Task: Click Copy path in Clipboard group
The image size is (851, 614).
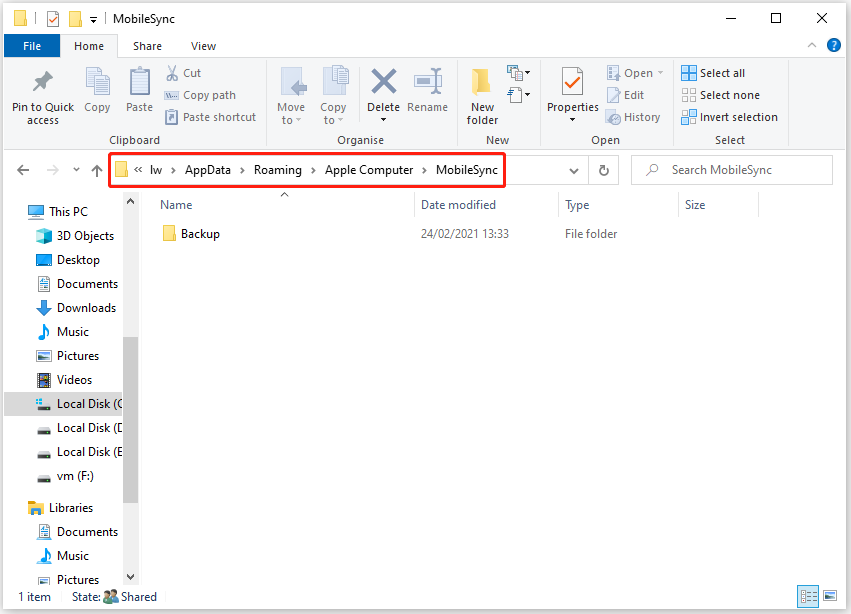Action: 200,95
